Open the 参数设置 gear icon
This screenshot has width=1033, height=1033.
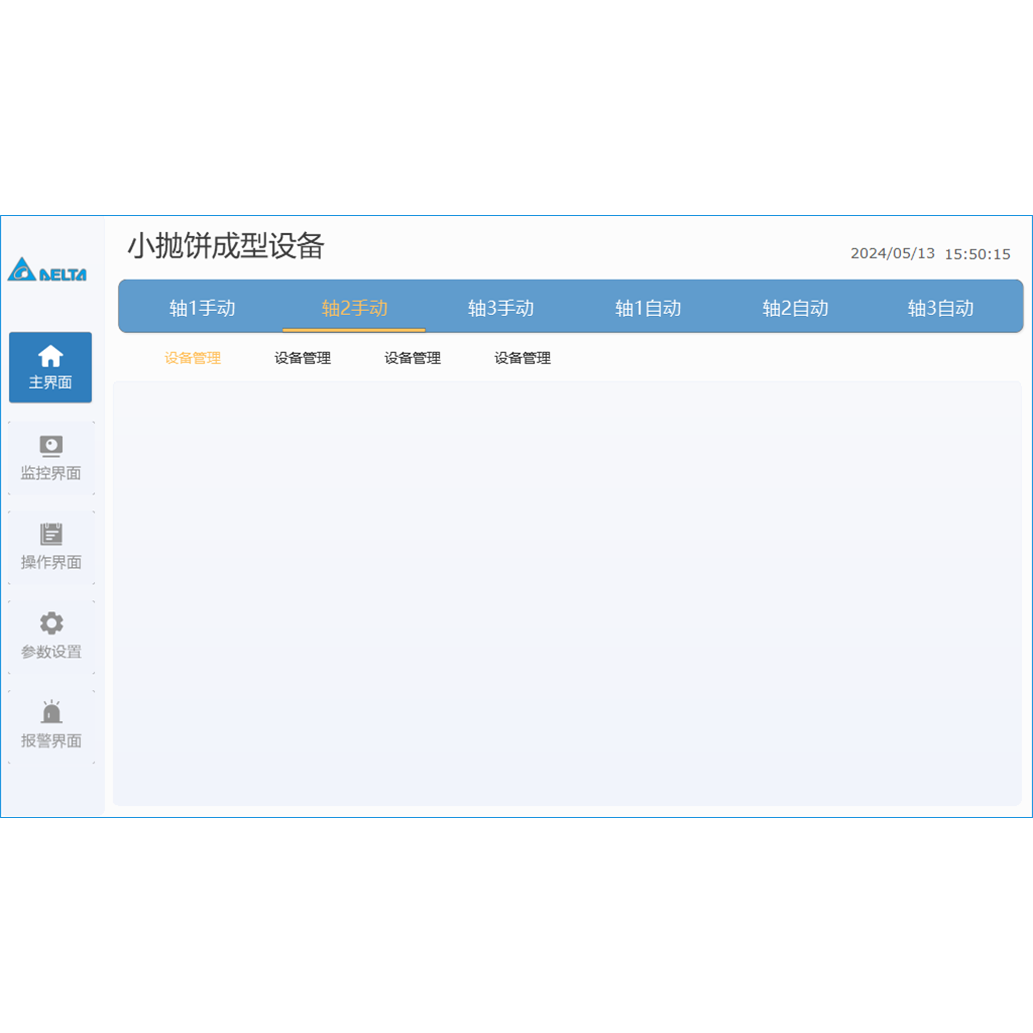[51, 623]
